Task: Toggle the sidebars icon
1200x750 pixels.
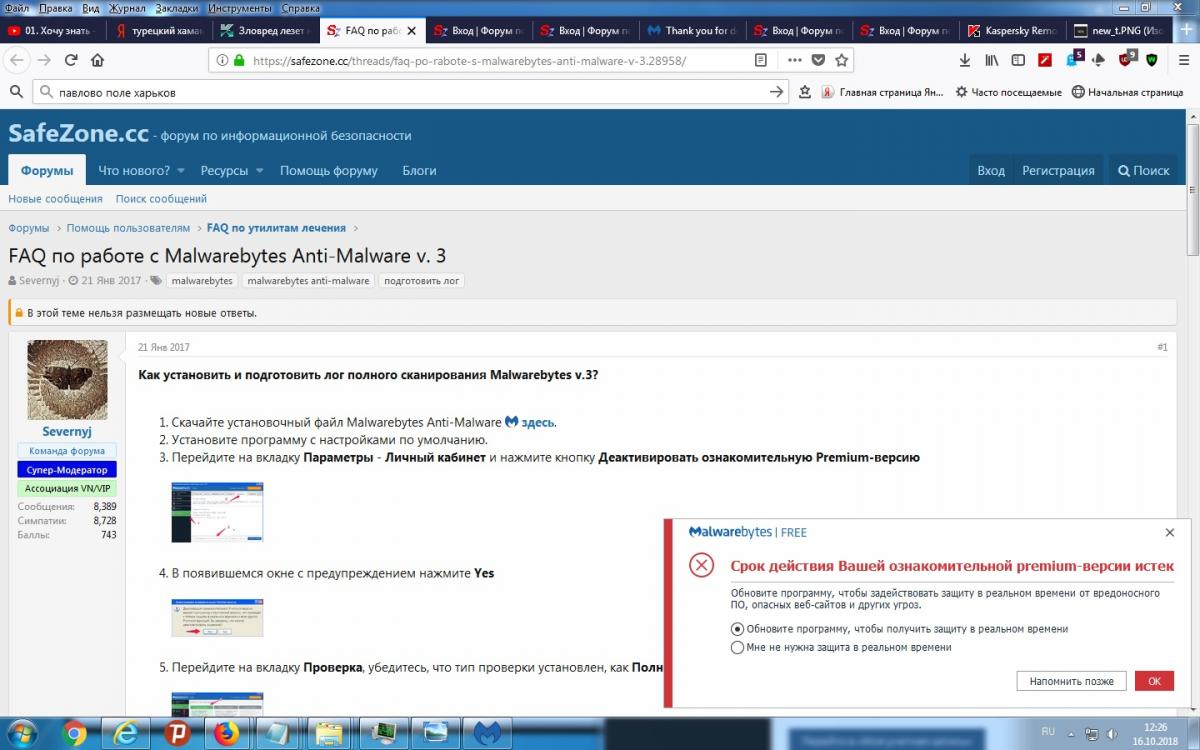Action: [x=1018, y=60]
